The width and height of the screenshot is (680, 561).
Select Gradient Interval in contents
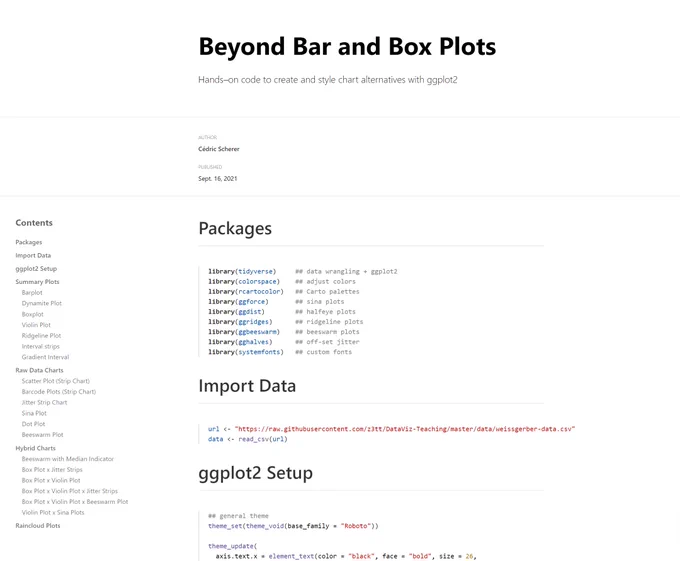(46, 357)
